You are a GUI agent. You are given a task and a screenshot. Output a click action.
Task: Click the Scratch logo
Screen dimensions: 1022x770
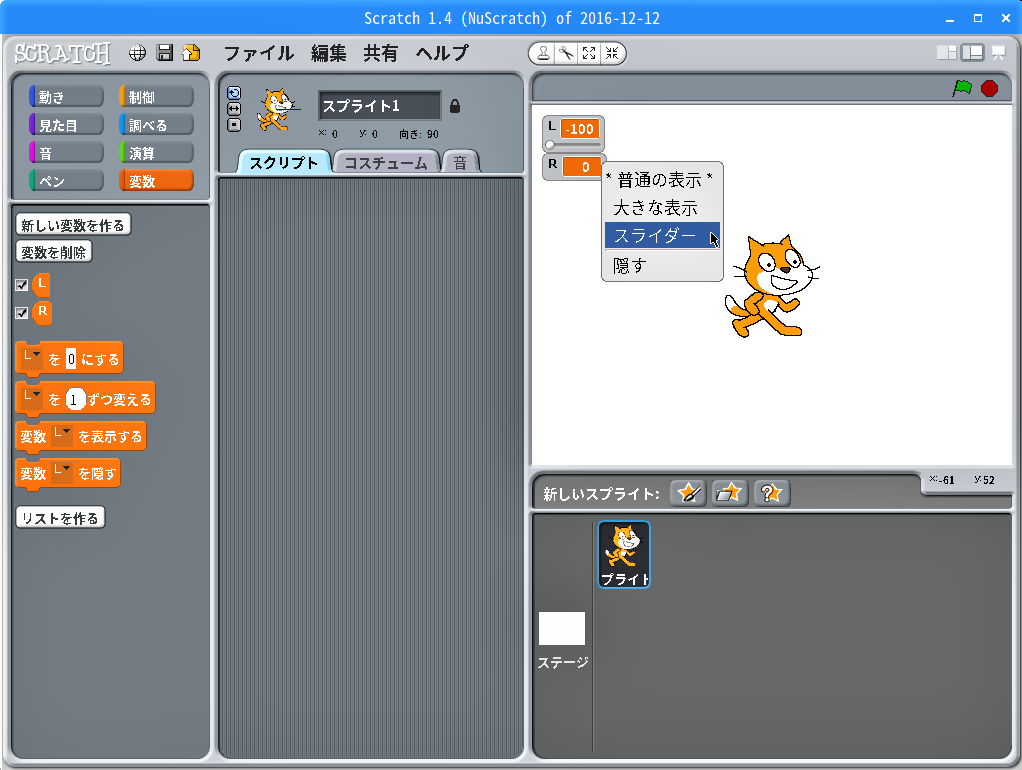pos(63,53)
